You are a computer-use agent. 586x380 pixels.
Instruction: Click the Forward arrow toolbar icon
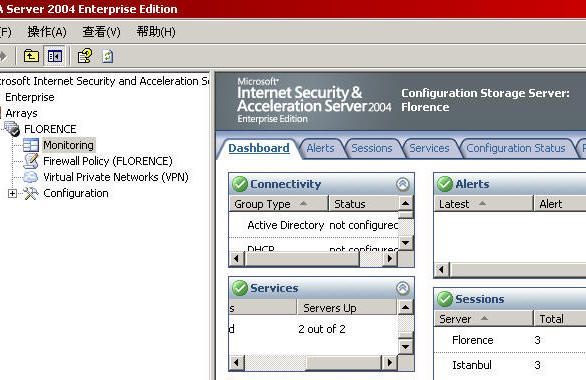pos(3,56)
